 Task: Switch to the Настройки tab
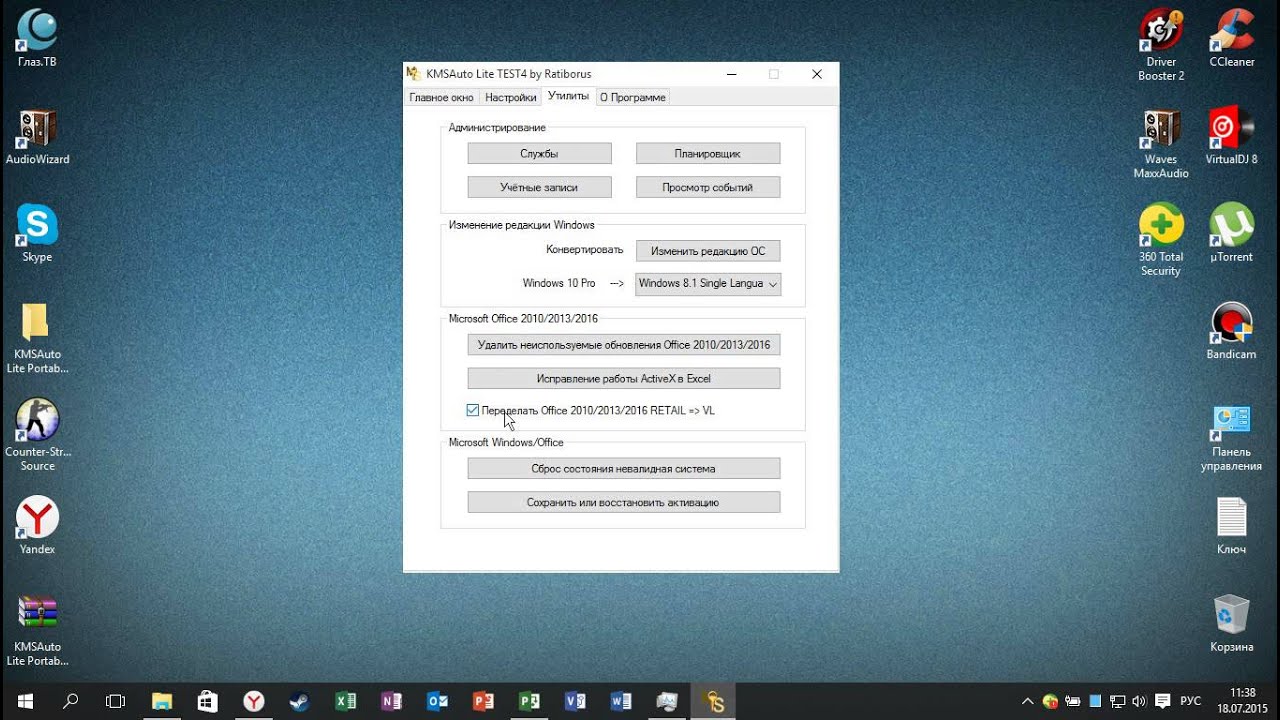coord(510,97)
